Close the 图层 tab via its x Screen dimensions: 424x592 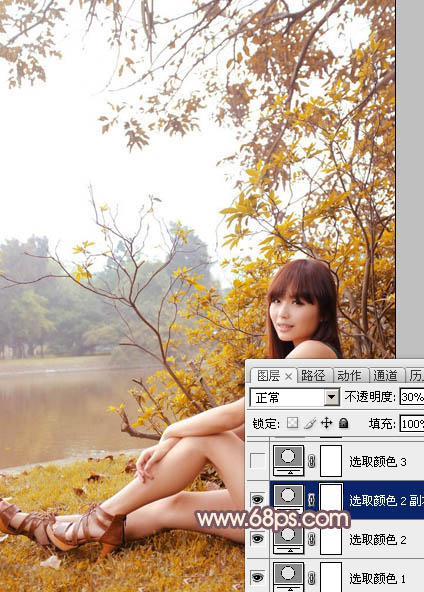(x=288, y=376)
